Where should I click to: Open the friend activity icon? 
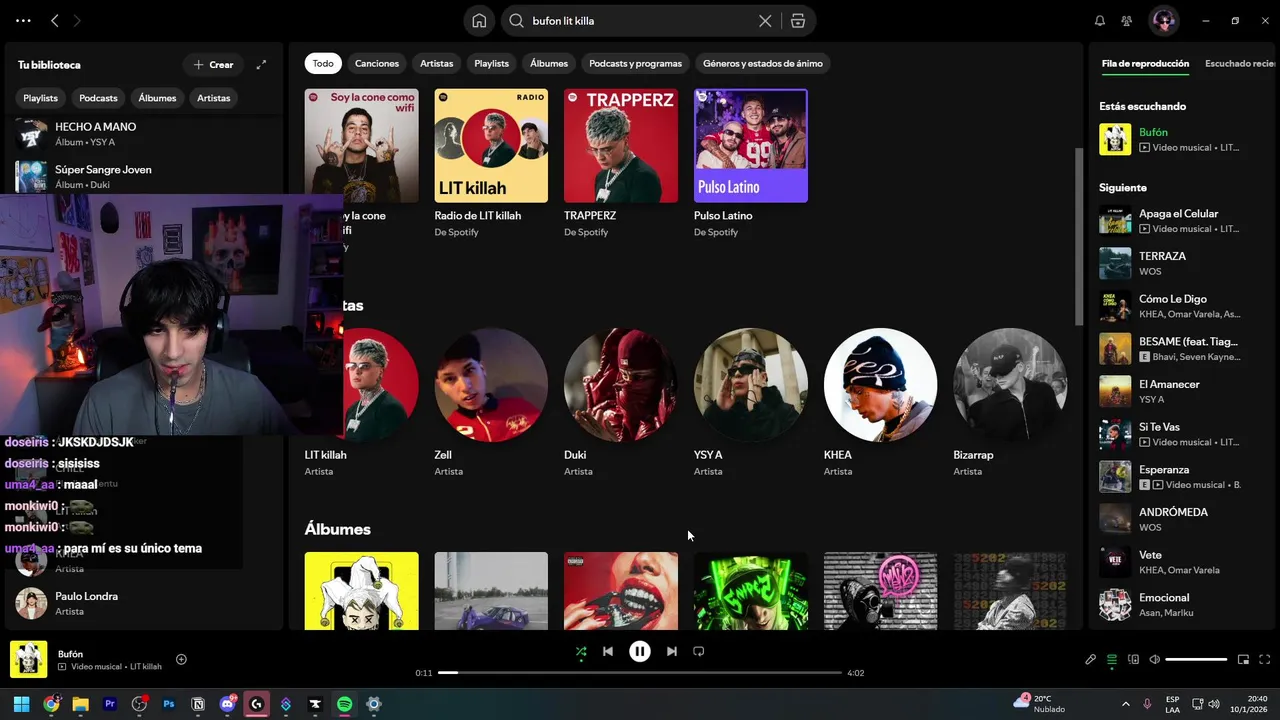click(x=1127, y=21)
